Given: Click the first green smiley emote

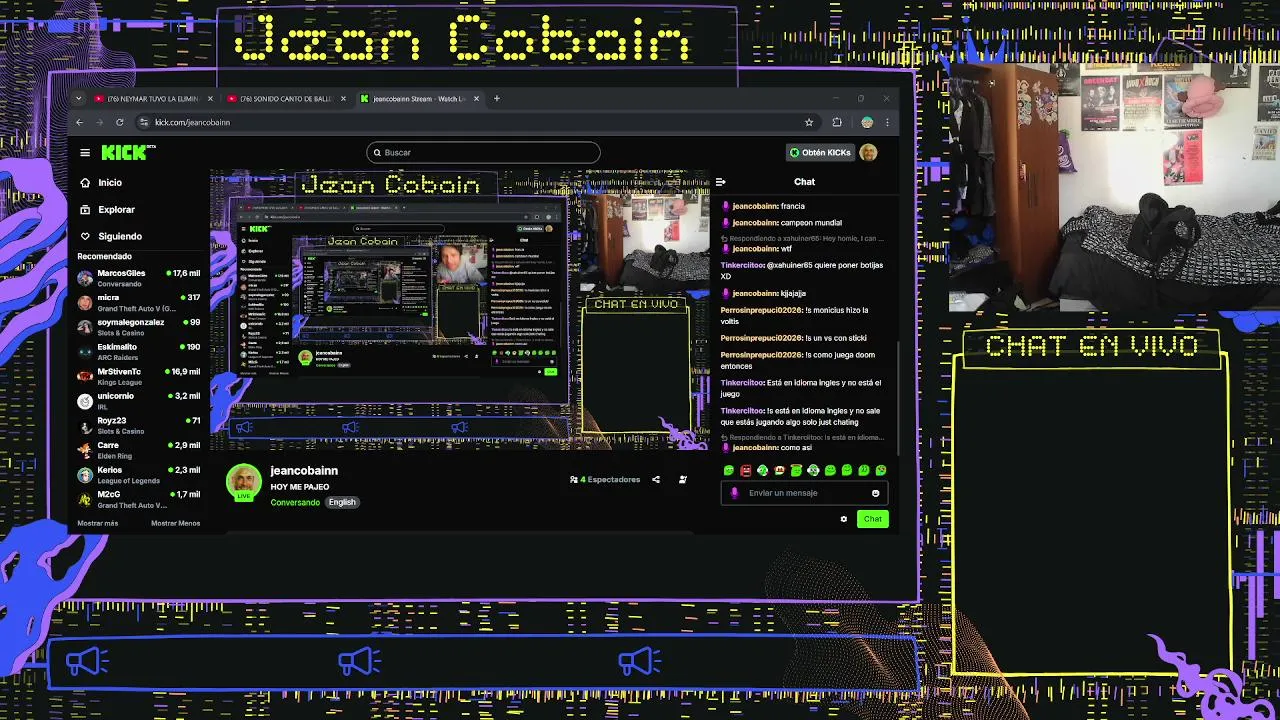Looking at the screenshot, I should (x=728, y=471).
